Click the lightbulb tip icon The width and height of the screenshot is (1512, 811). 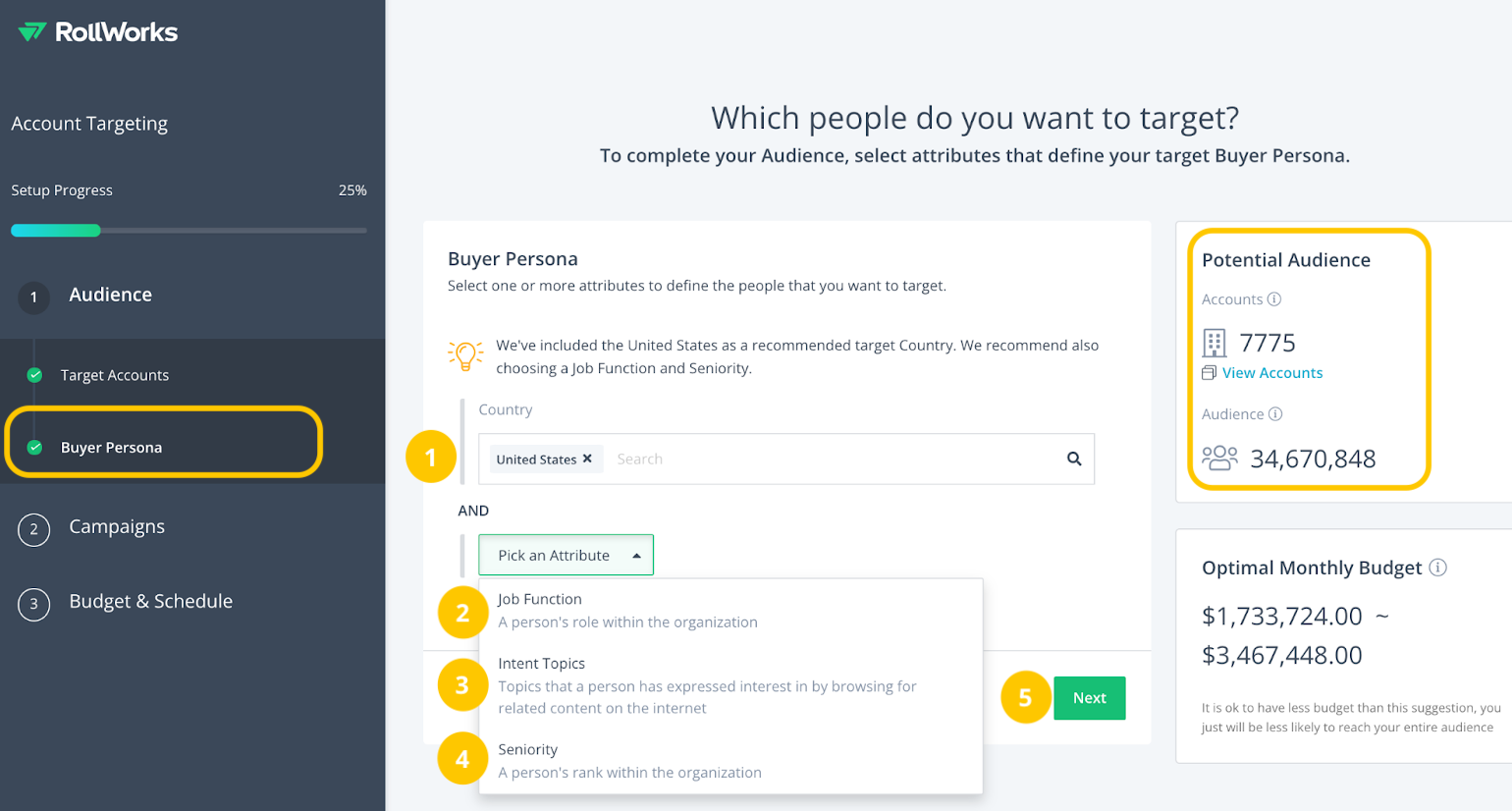coord(465,355)
